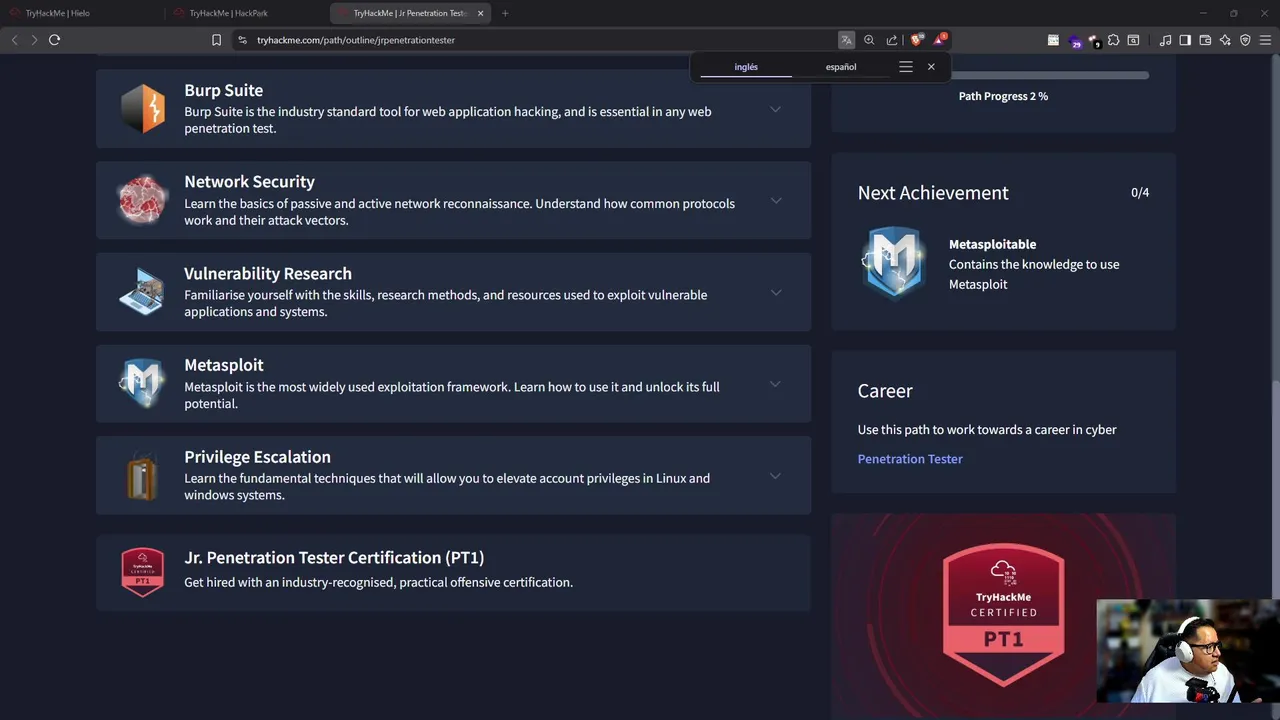Click the TryHackMe Certified PT1 banner image

point(1003,617)
